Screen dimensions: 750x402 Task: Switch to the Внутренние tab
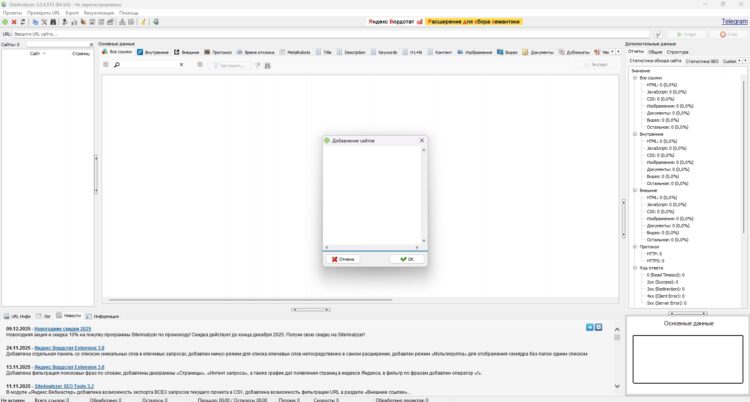click(x=153, y=52)
